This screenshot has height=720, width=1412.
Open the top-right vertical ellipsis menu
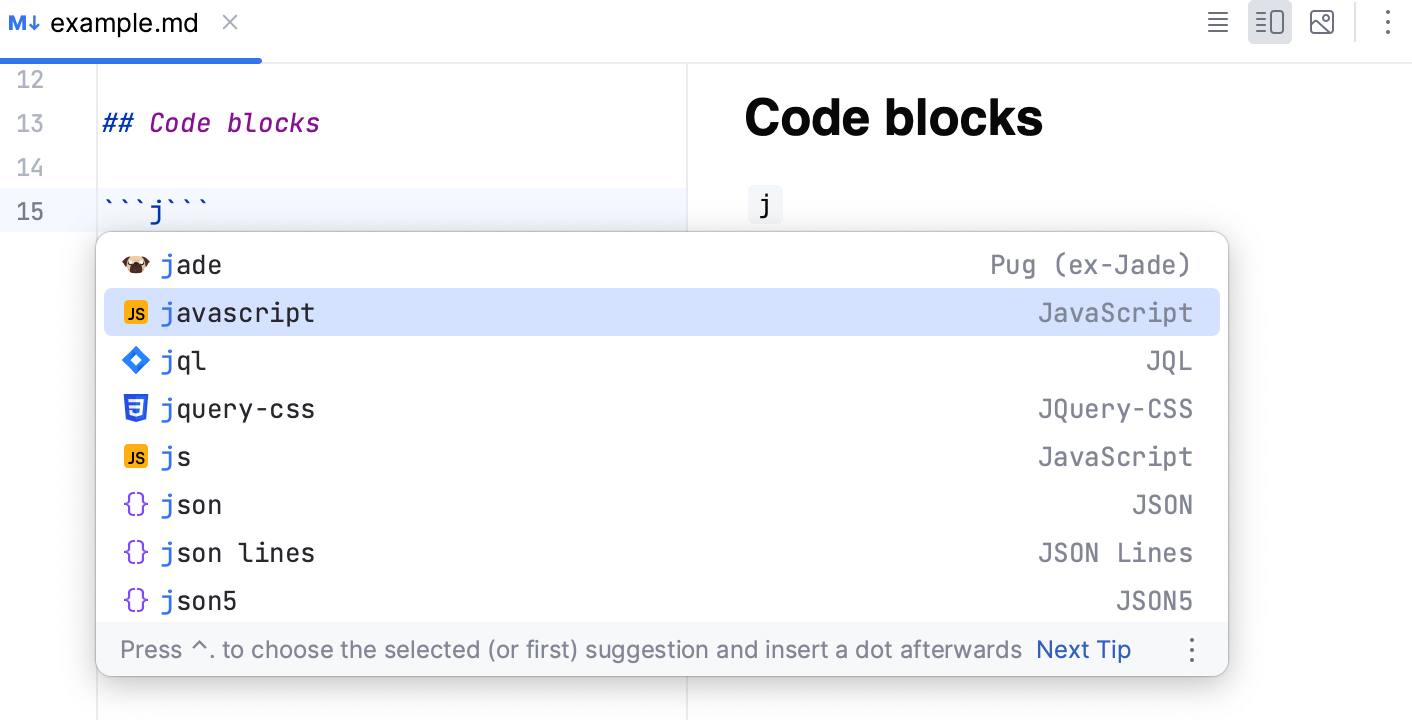click(x=1388, y=22)
